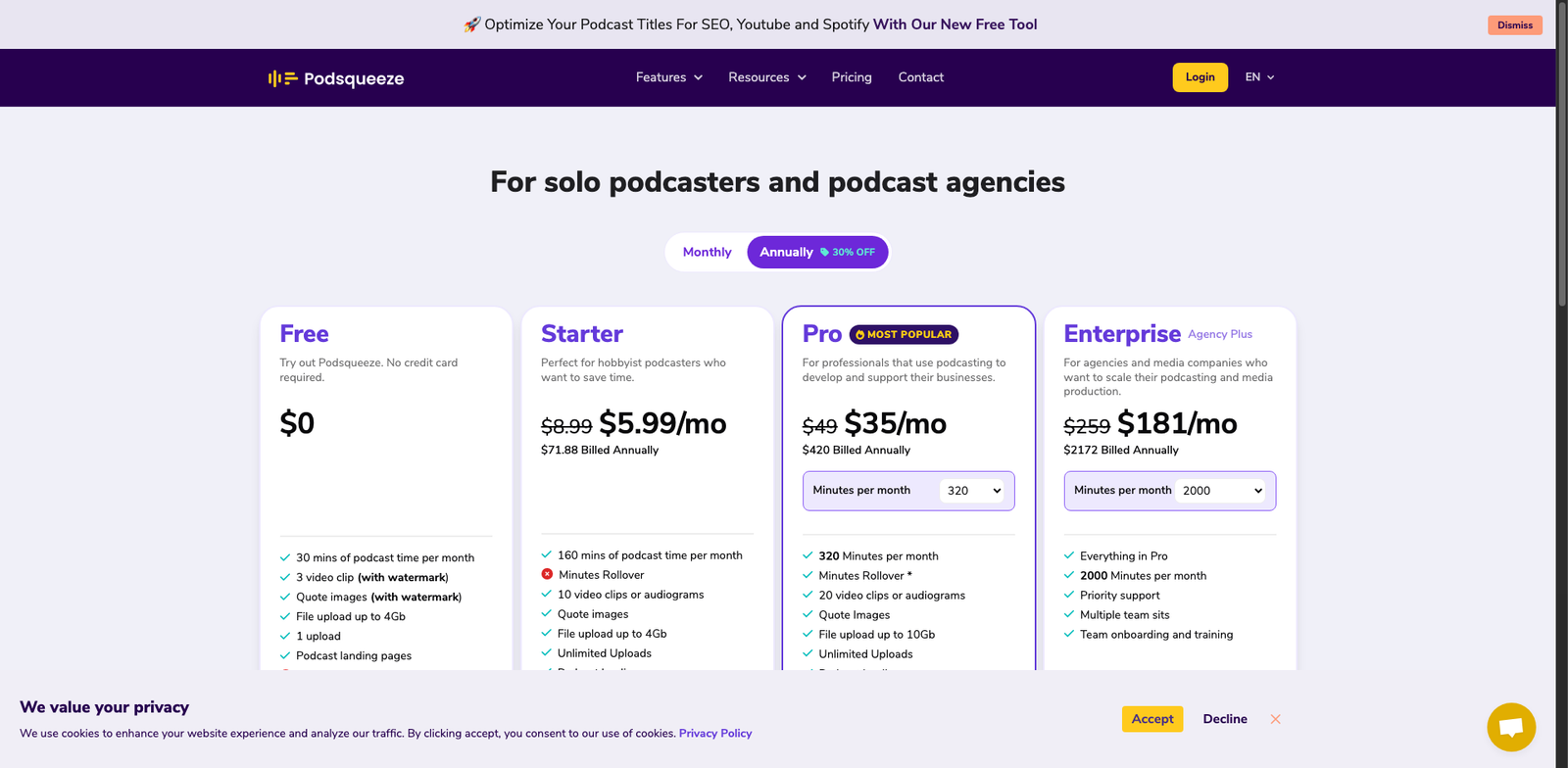The image size is (1568, 768).
Task: Click the 30% OFF tag icon
Action: 824,253
